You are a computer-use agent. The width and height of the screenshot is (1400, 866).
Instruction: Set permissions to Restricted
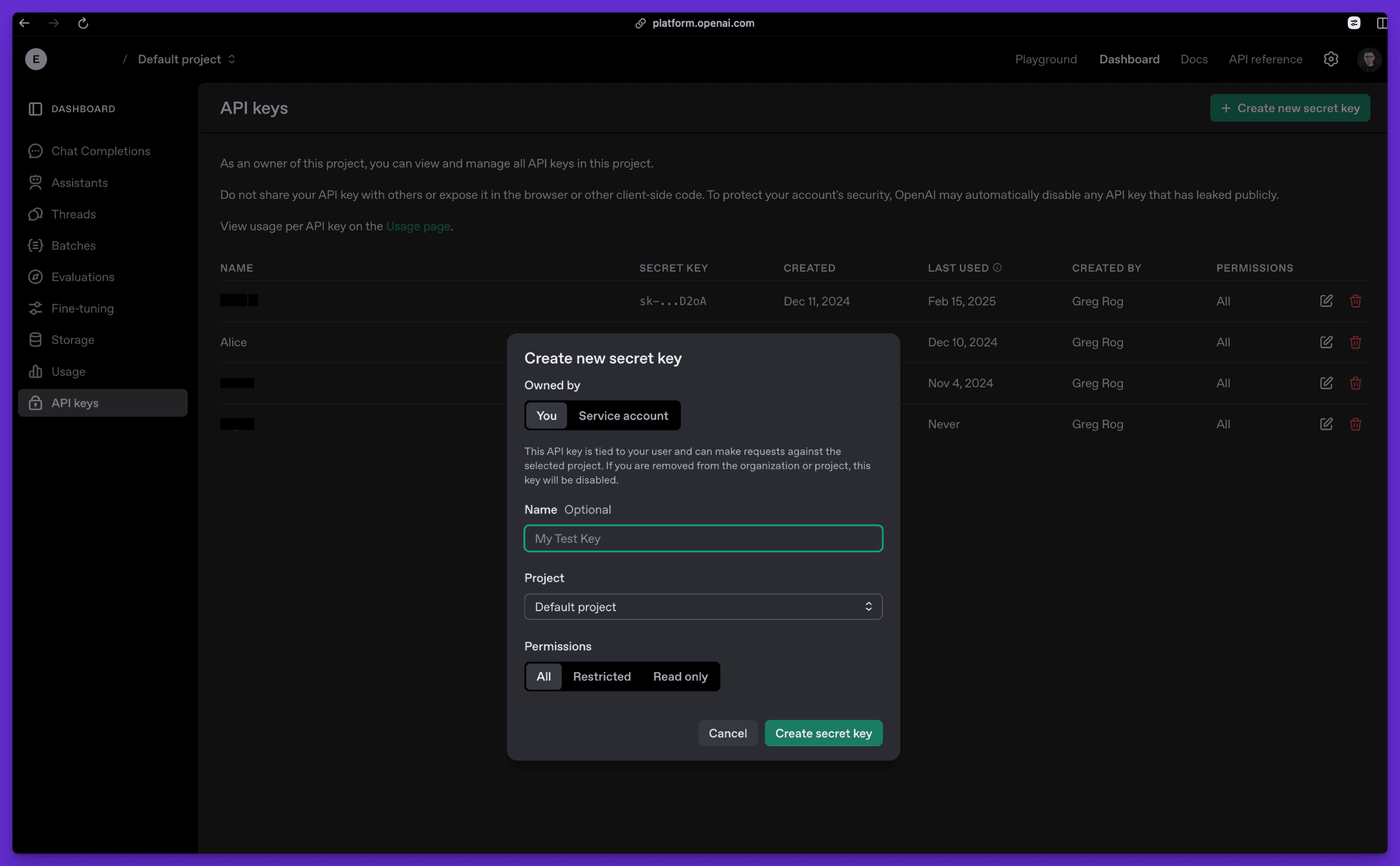pyautogui.click(x=602, y=676)
